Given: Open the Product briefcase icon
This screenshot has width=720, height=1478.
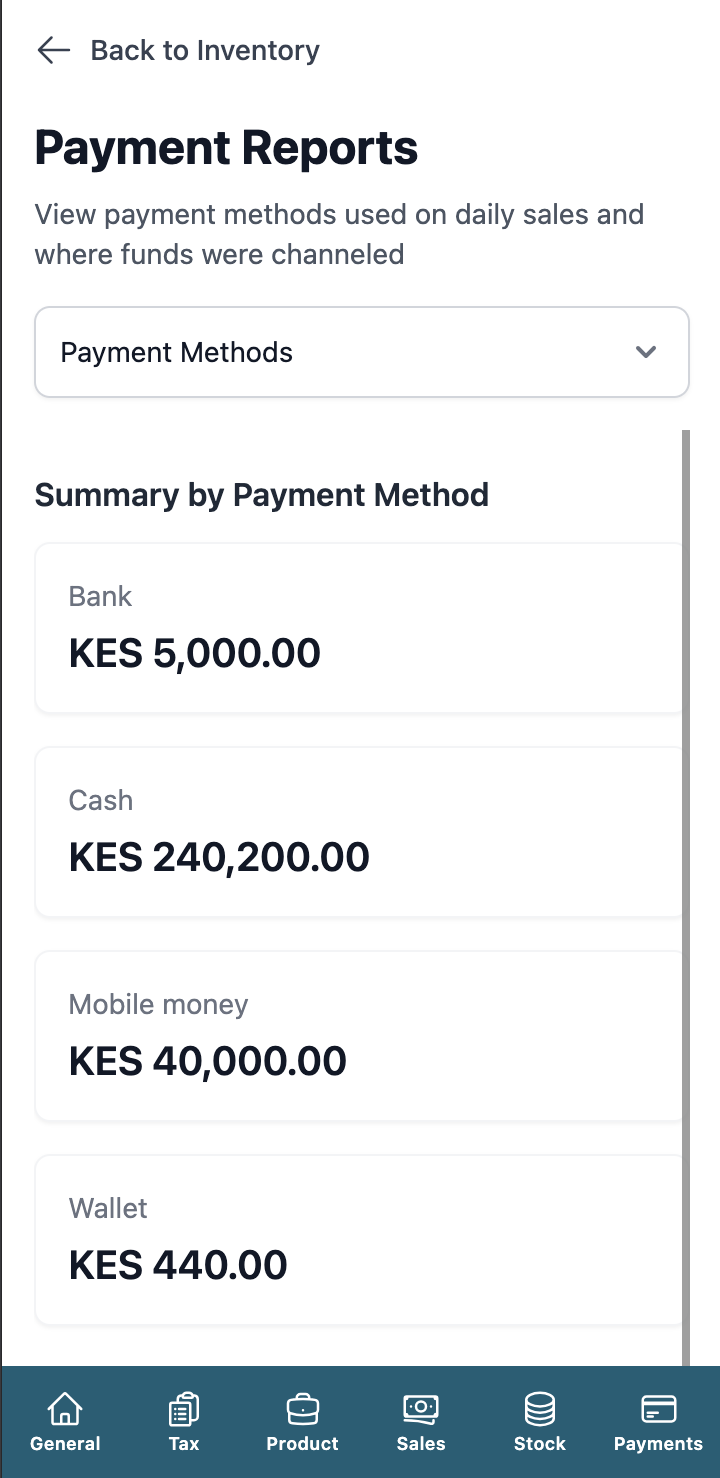Looking at the screenshot, I should coord(302,1407).
